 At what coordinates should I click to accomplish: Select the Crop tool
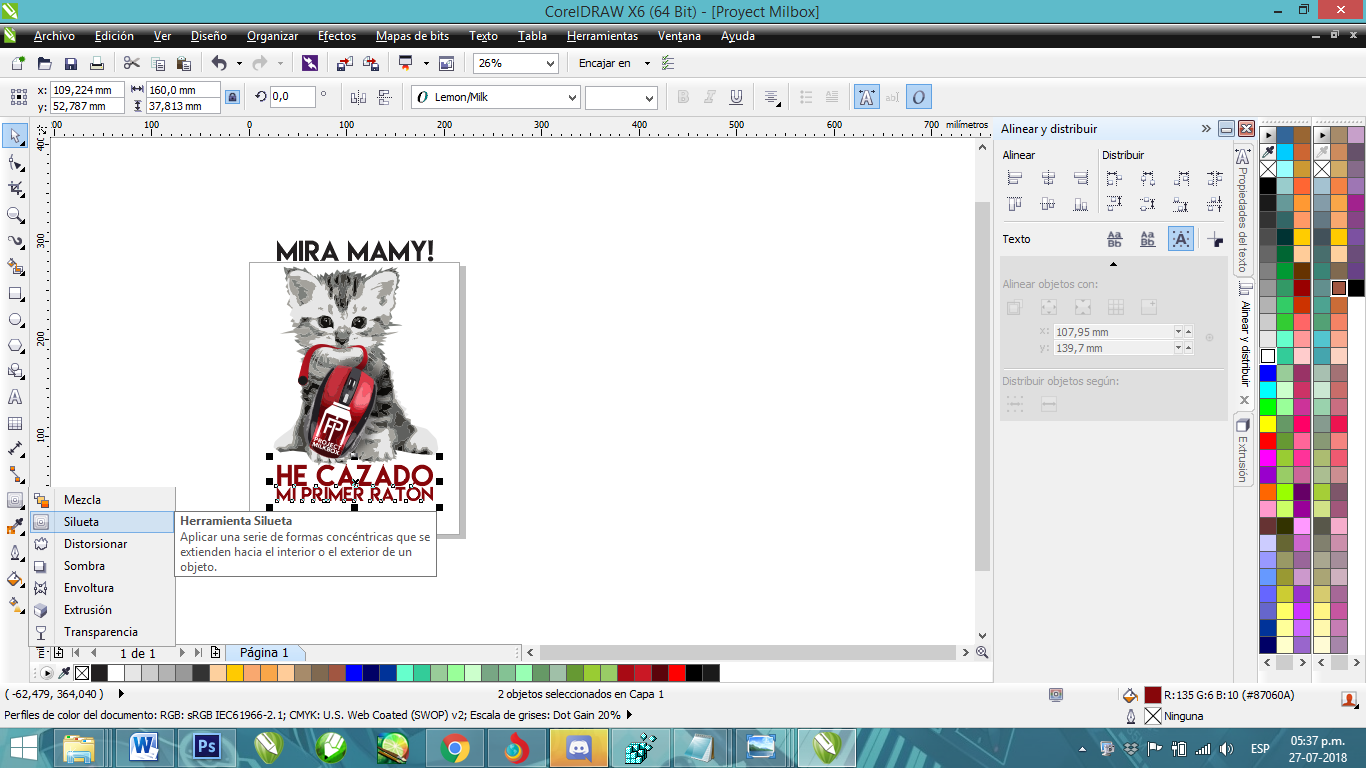coord(15,188)
